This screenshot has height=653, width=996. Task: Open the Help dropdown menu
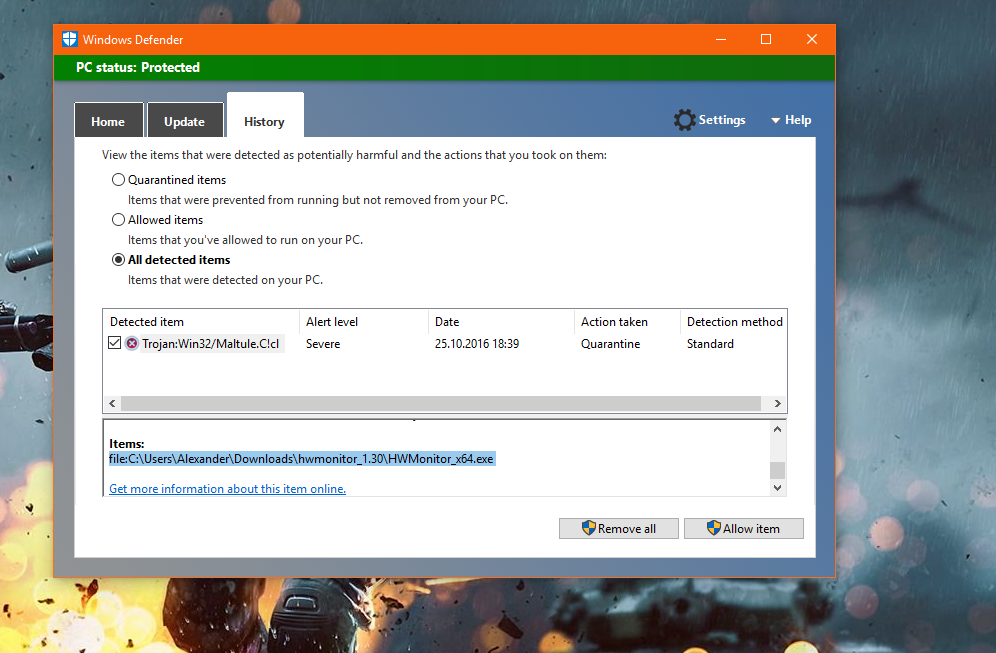791,120
